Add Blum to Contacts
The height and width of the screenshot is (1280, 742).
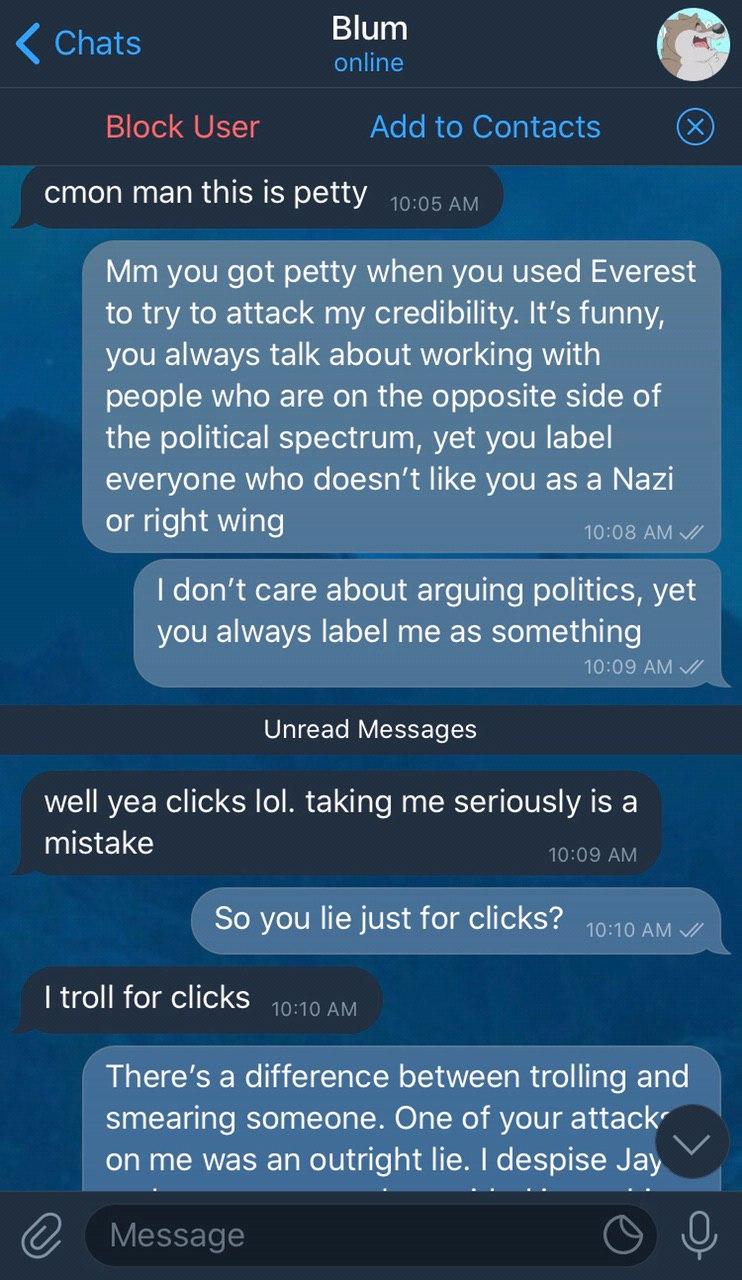(485, 127)
